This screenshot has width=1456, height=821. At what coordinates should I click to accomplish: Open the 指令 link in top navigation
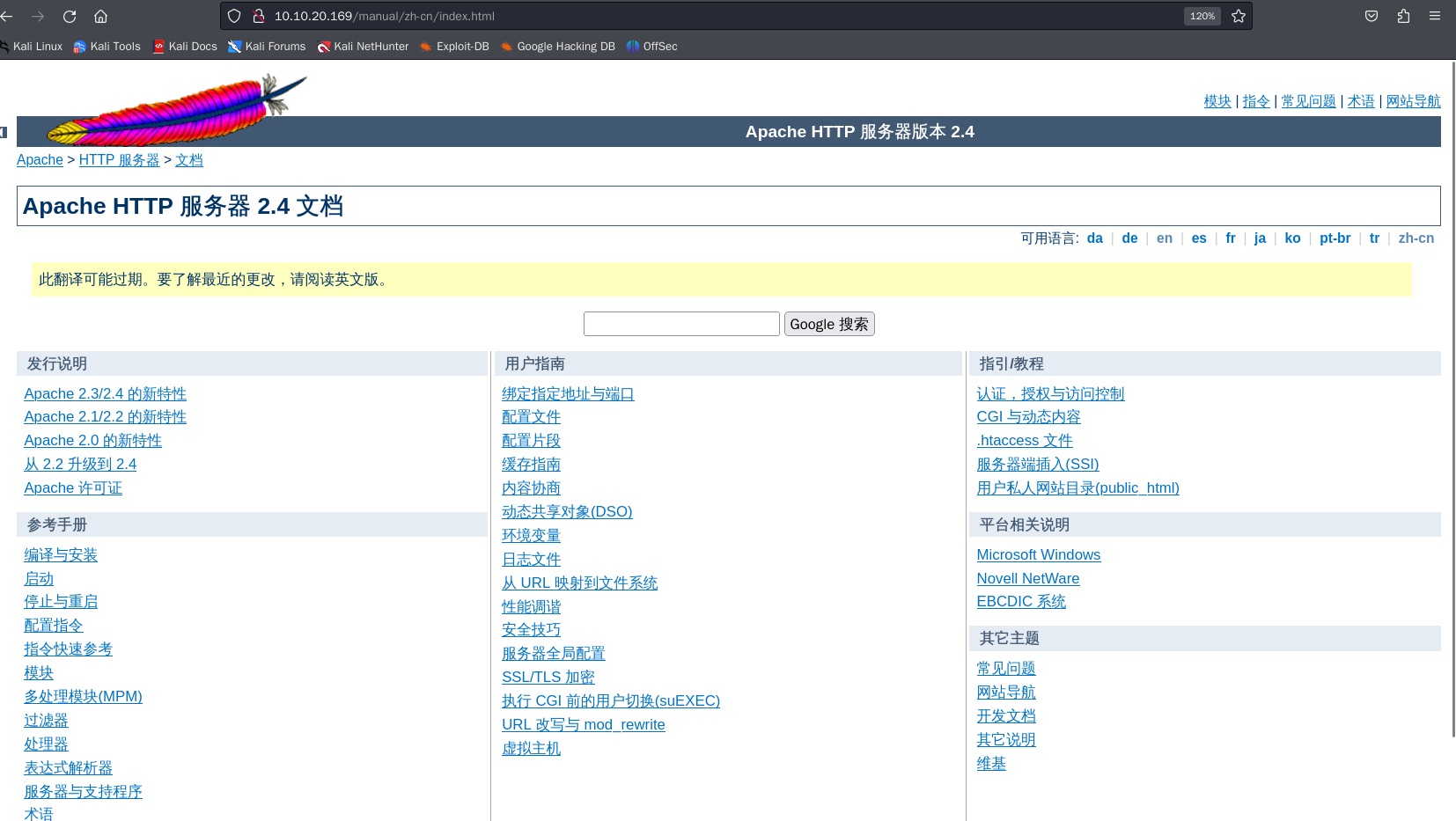pyautogui.click(x=1256, y=101)
